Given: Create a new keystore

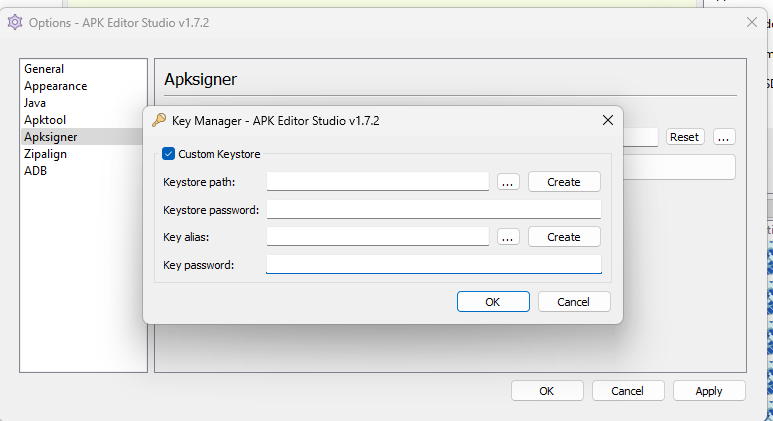Looking at the screenshot, I should [x=564, y=182].
